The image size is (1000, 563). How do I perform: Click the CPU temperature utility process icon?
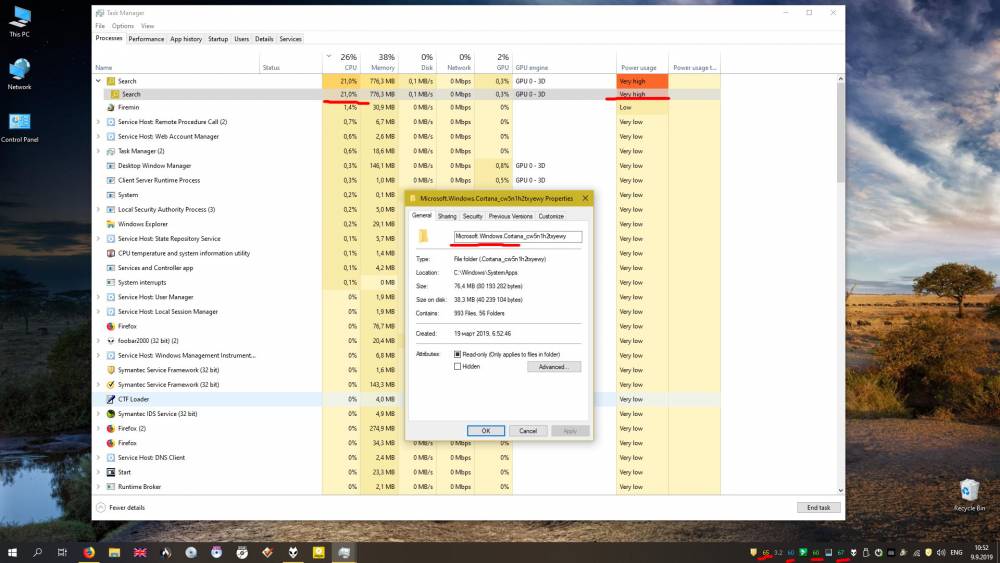[111, 254]
